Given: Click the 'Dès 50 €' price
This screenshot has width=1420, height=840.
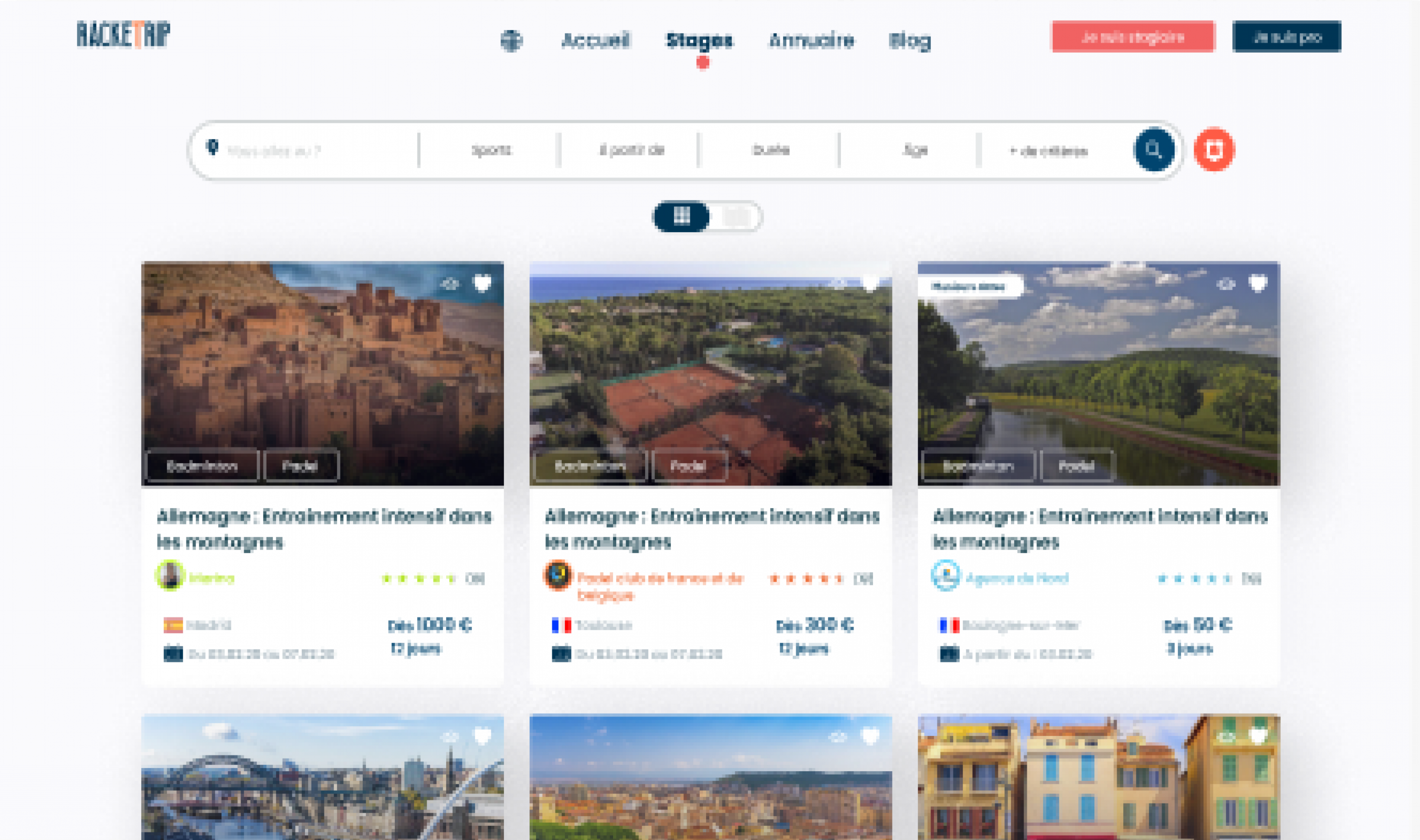Looking at the screenshot, I should click(1197, 625).
